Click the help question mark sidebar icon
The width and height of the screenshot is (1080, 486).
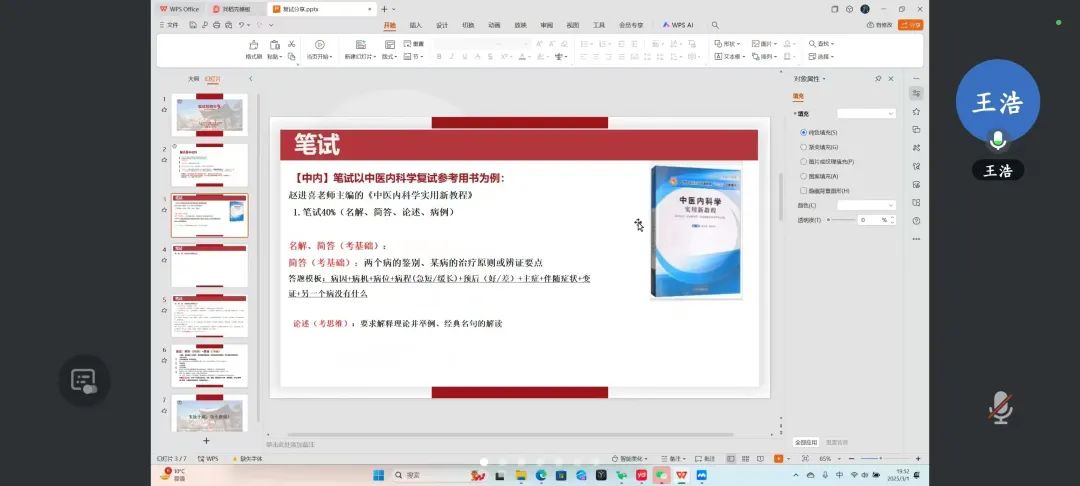click(x=916, y=221)
